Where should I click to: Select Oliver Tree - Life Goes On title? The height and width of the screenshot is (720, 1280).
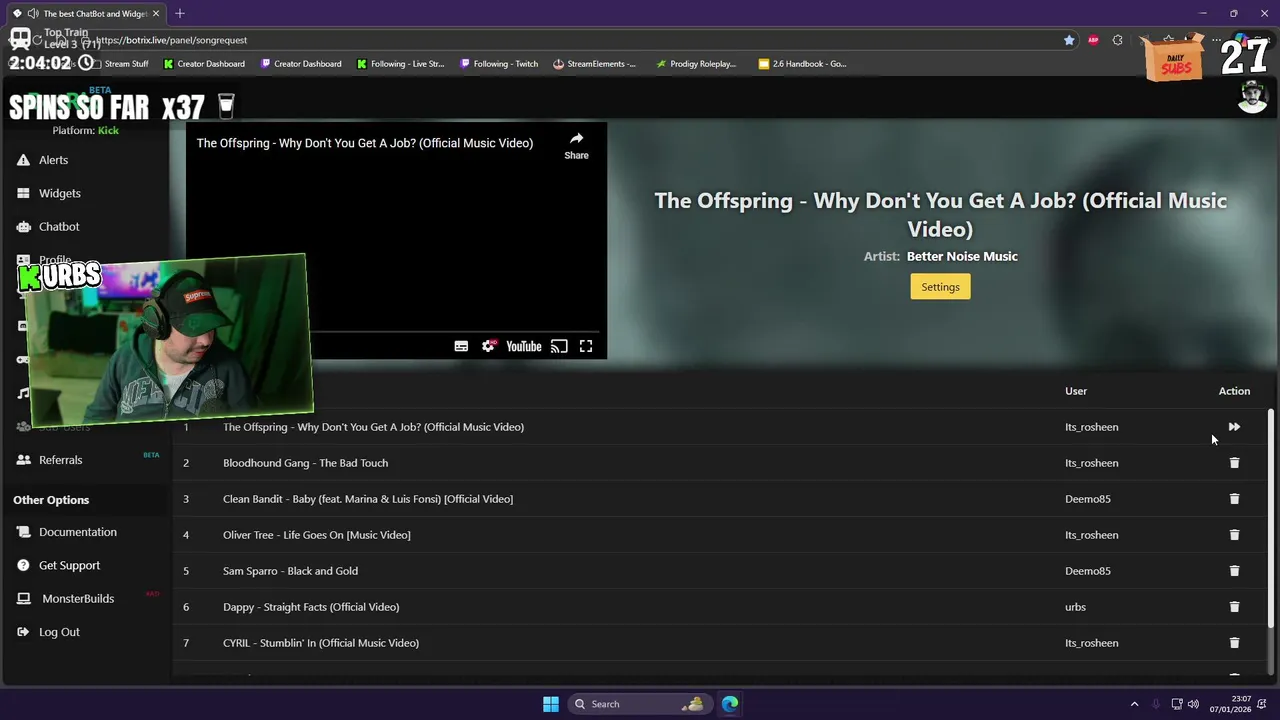pos(317,535)
